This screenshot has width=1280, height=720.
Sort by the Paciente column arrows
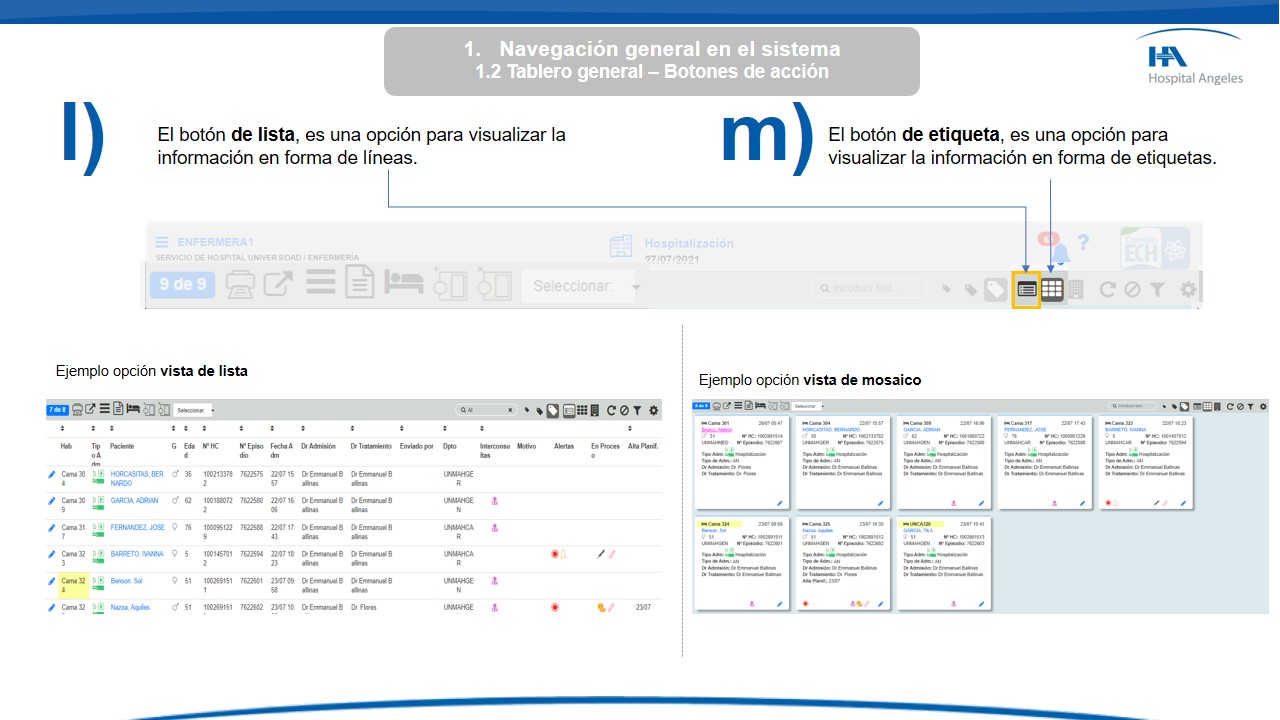coord(112,429)
